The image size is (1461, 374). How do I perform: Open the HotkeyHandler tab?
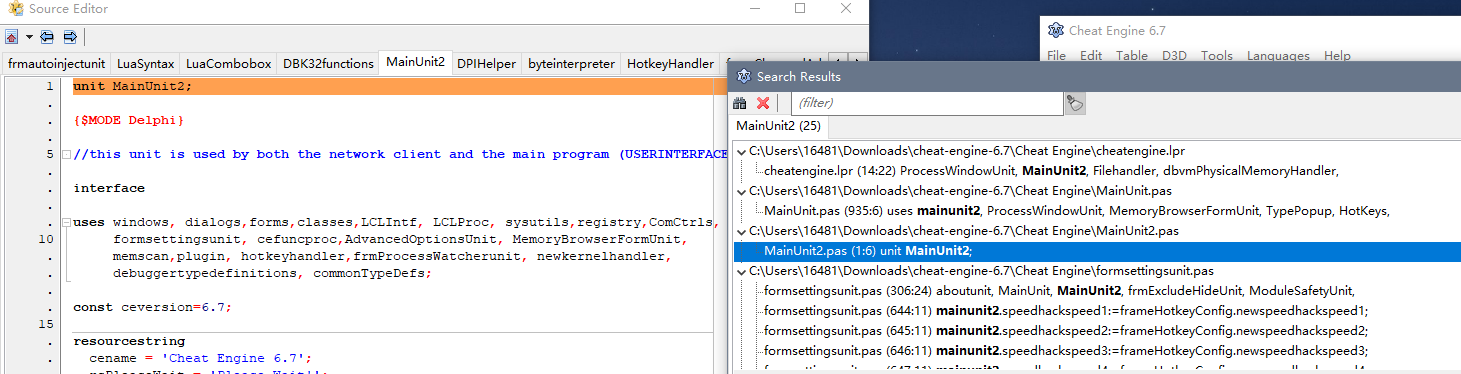(670, 64)
